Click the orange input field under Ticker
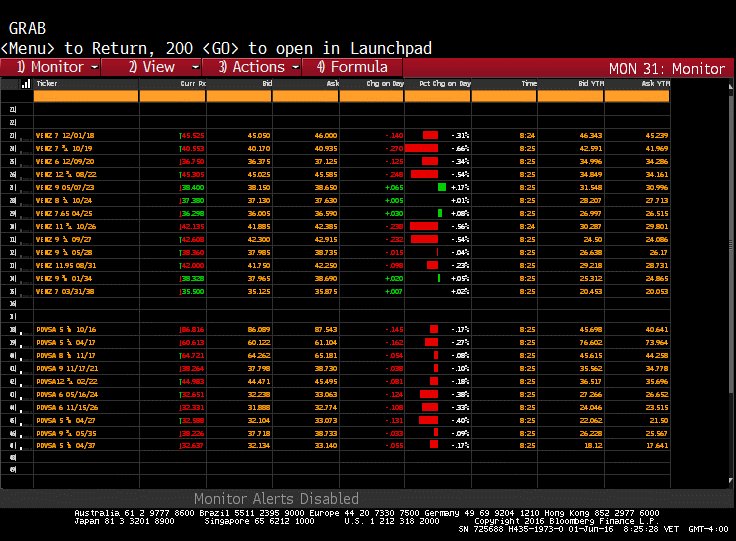The height and width of the screenshot is (541, 736). 84,97
